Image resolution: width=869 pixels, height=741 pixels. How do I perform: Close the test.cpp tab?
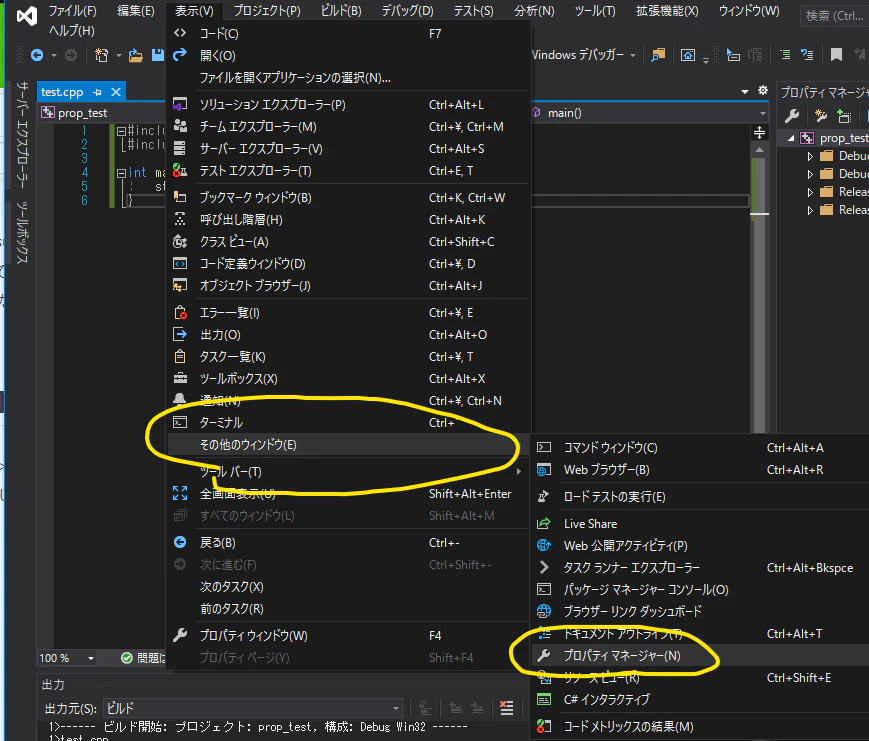116,92
